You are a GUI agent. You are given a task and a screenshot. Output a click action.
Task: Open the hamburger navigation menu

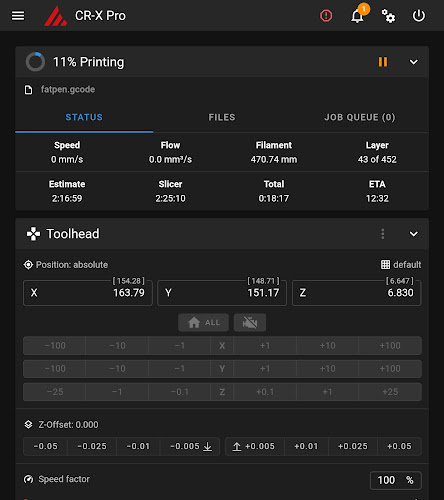18,16
